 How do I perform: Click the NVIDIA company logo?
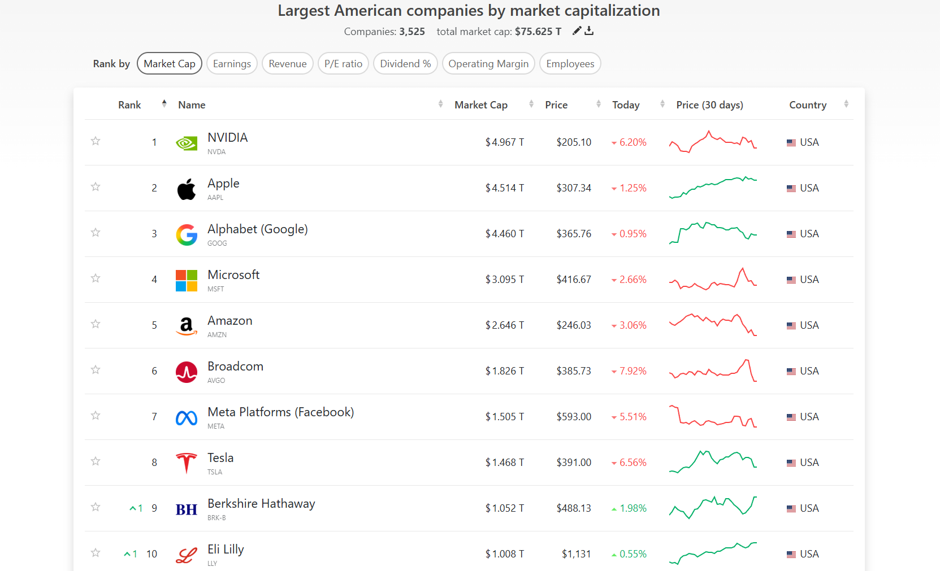(x=186, y=143)
